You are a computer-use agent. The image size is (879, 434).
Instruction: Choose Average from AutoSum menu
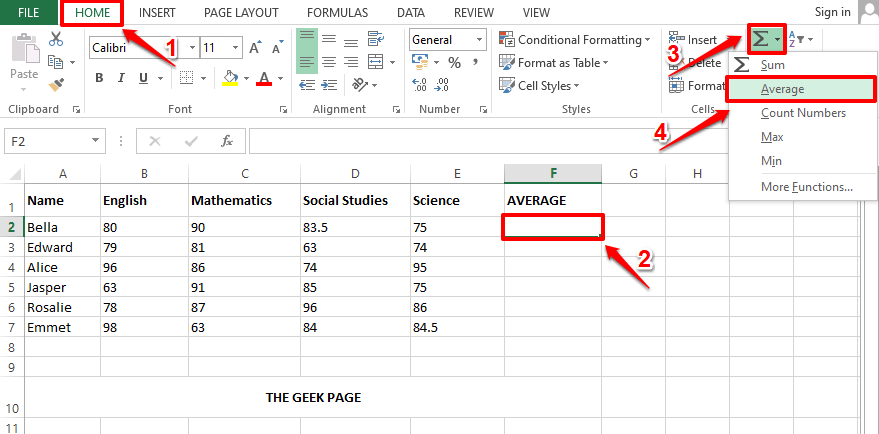(802, 89)
